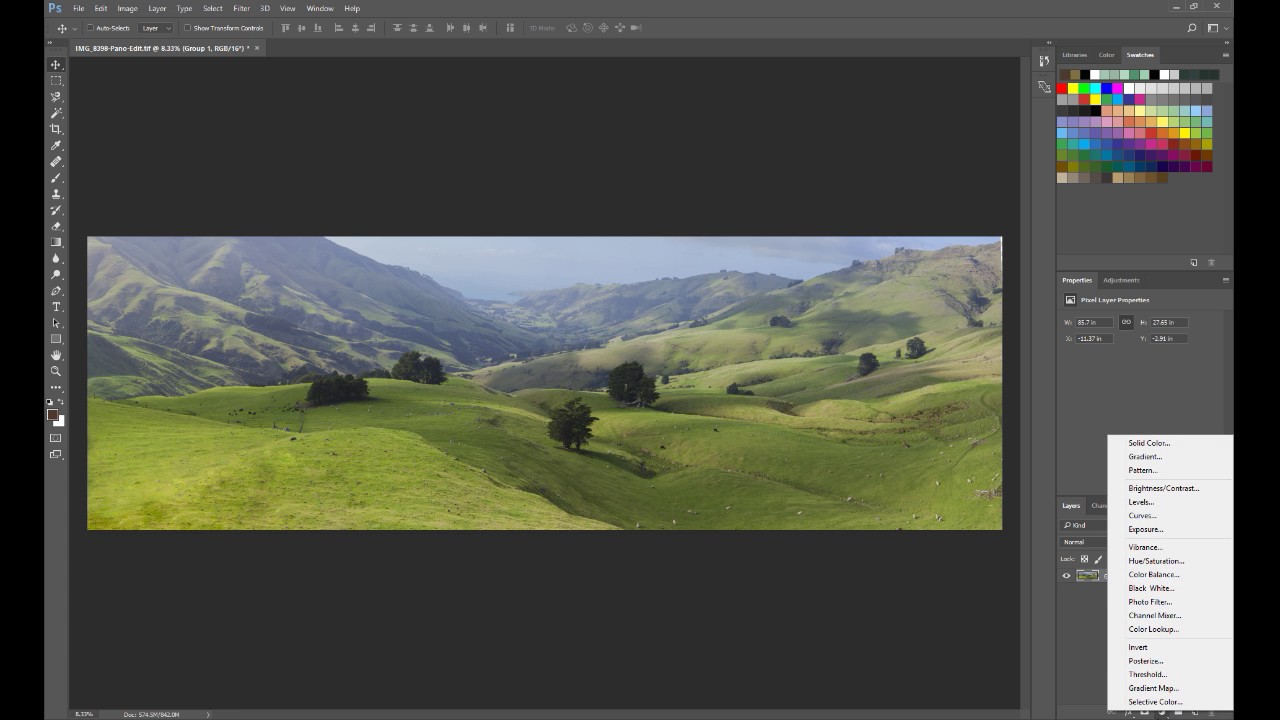Open the Image menu
1280x720 pixels.
pyautogui.click(x=127, y=8)
